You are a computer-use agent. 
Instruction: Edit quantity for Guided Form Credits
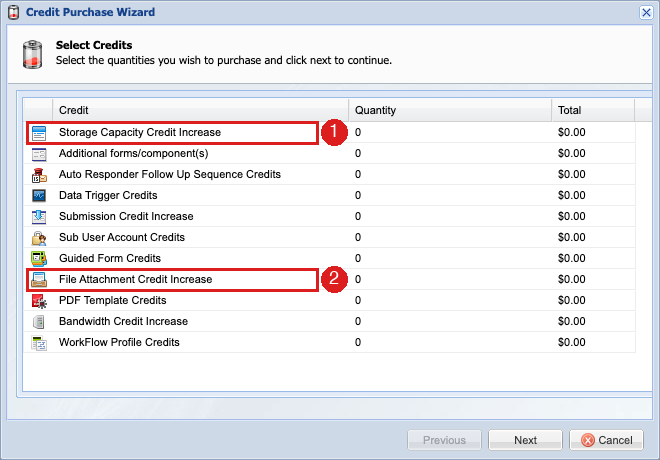[x=450, y=258]
